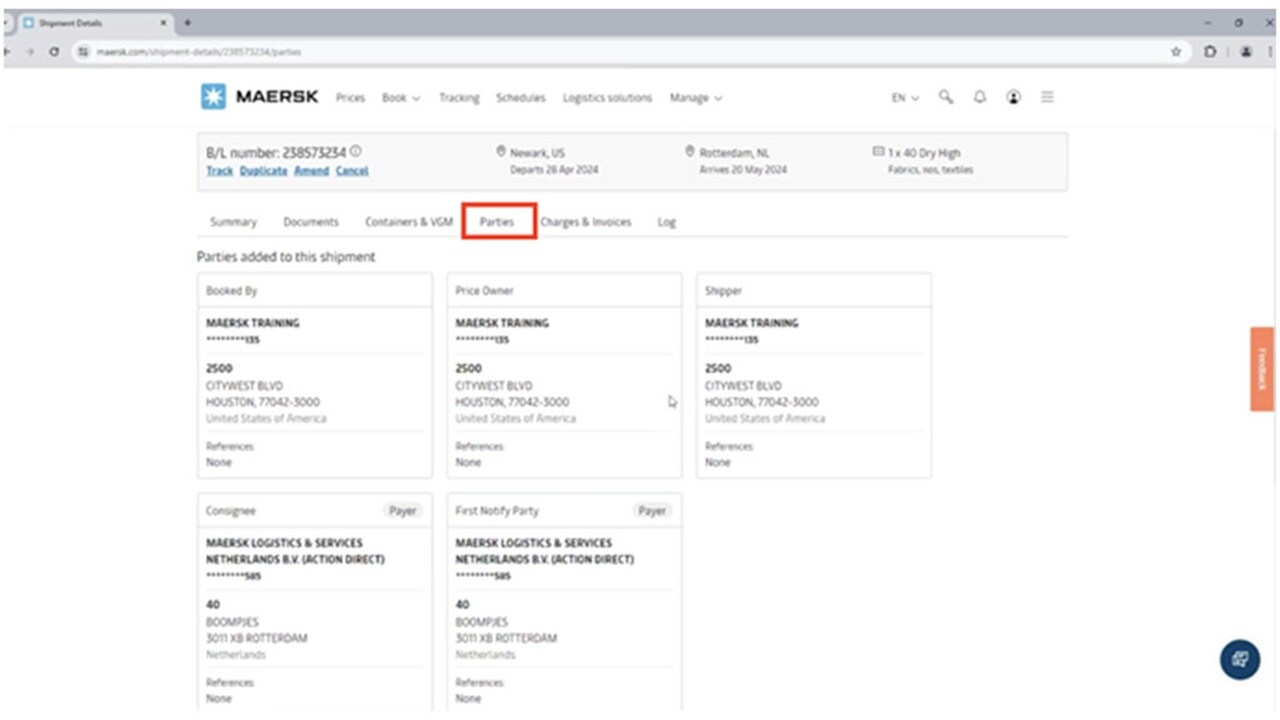This screenshot has height=720, width=1280.
Task: Open the user account profile icon
Action: tap(1014, 97)
